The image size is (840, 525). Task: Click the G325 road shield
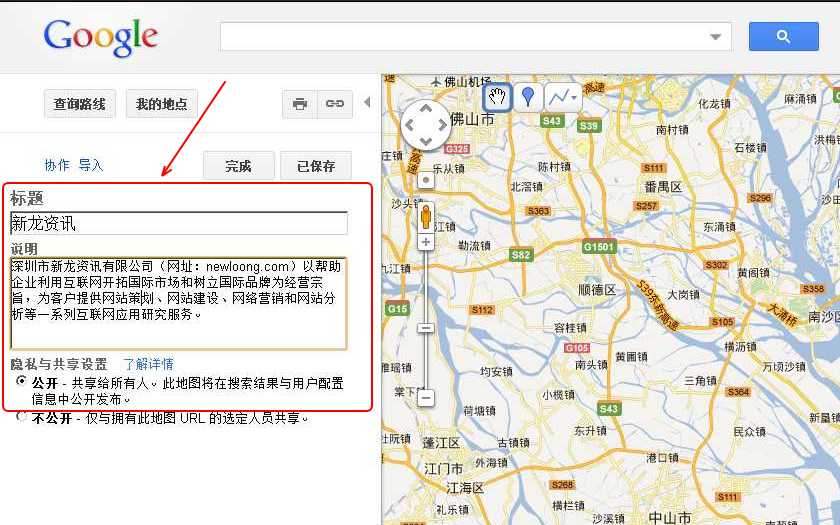(x=457, y=149)
